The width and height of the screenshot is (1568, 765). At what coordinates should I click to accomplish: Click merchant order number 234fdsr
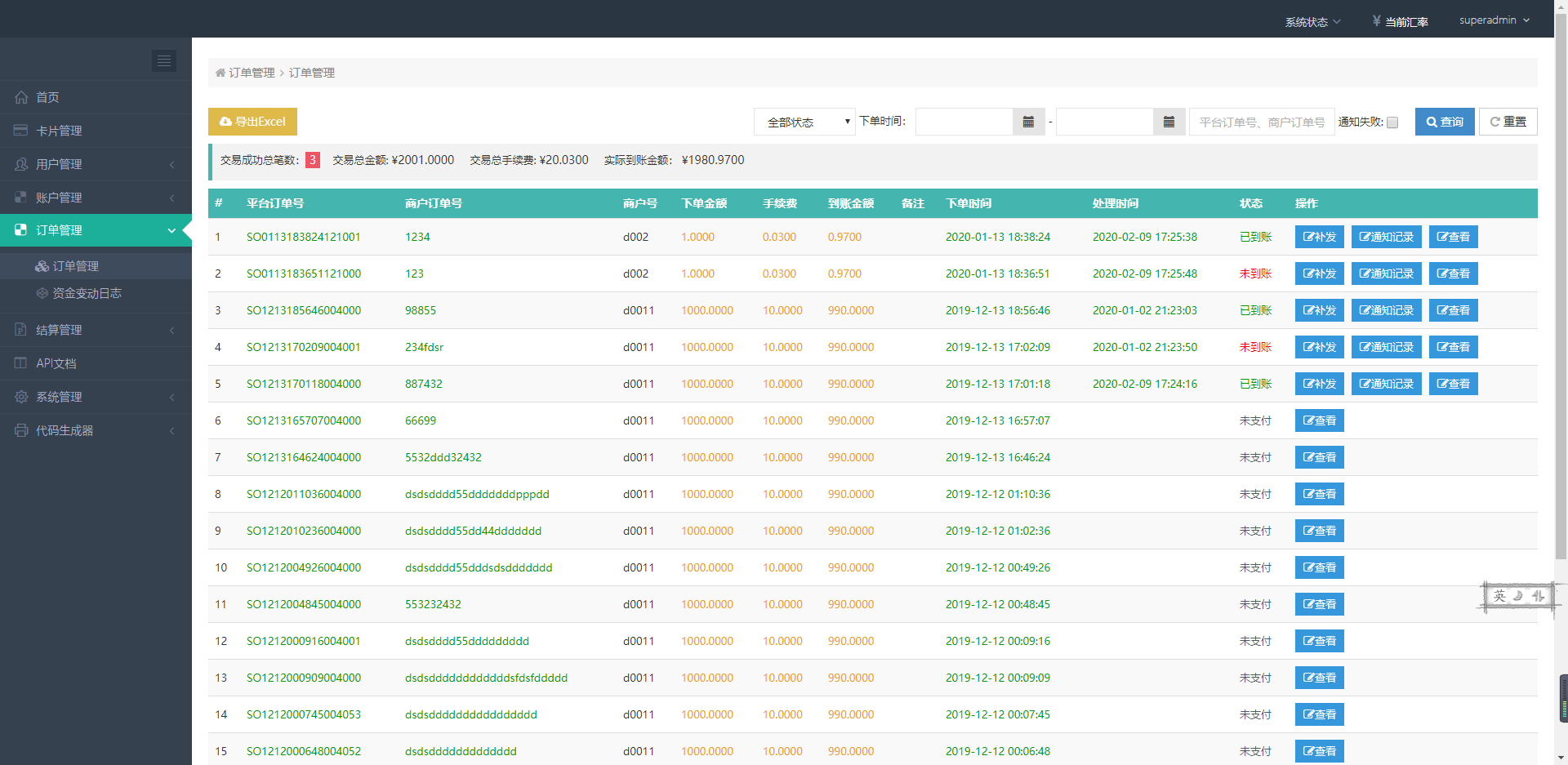tap(424, 347)
